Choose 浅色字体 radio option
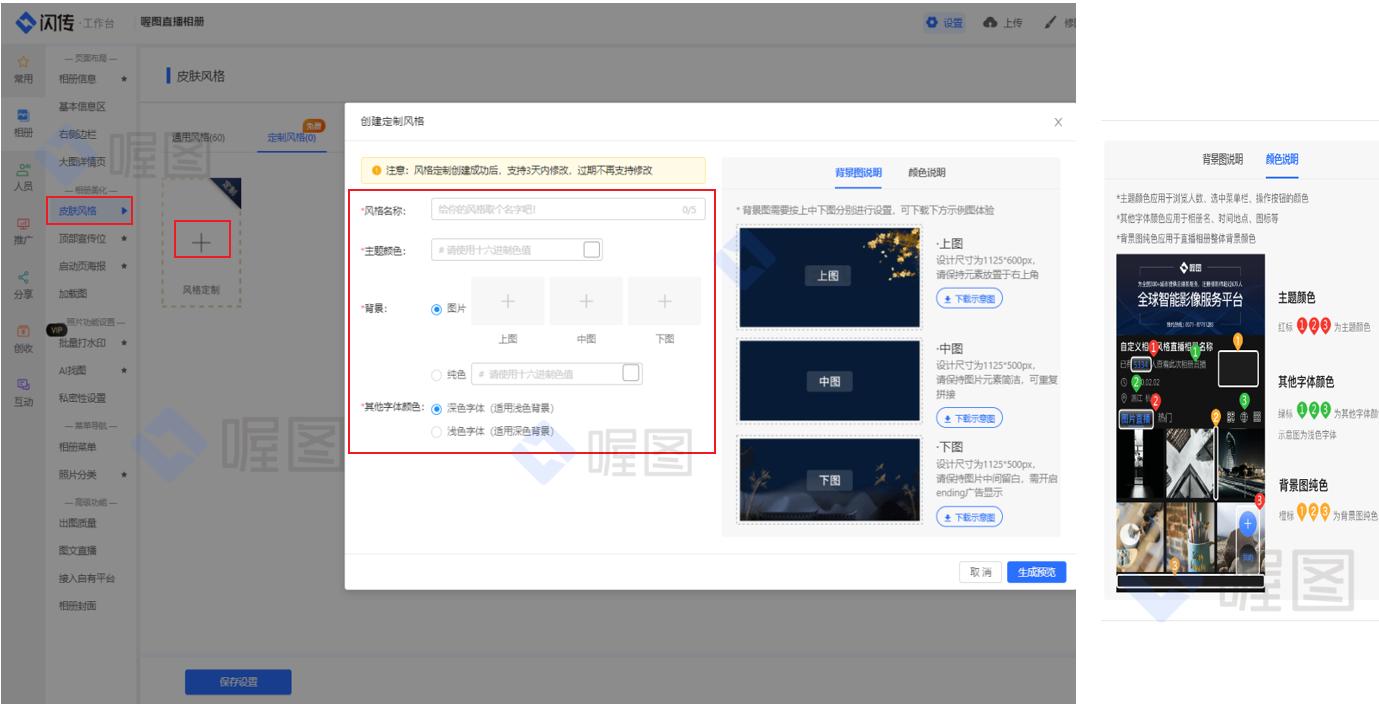This screenshot has width=1379, height=709. pos(436,432)
